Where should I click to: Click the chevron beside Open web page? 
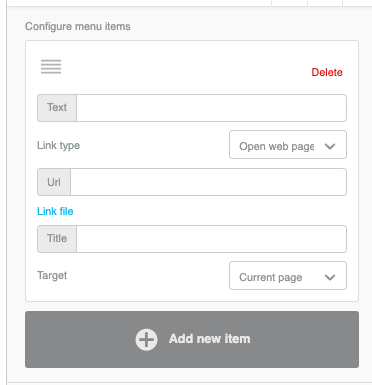pos(330,146)
